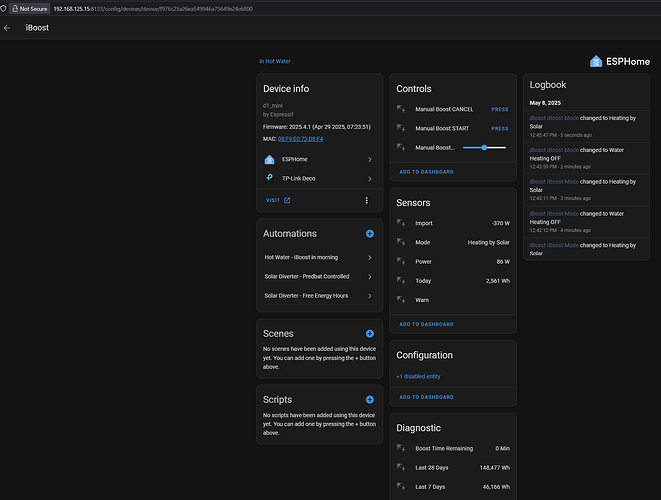Click Last 7 Days entity icon
Image resolution: width=661 pixels, height=500 pixels.
(x=401, y=487)
